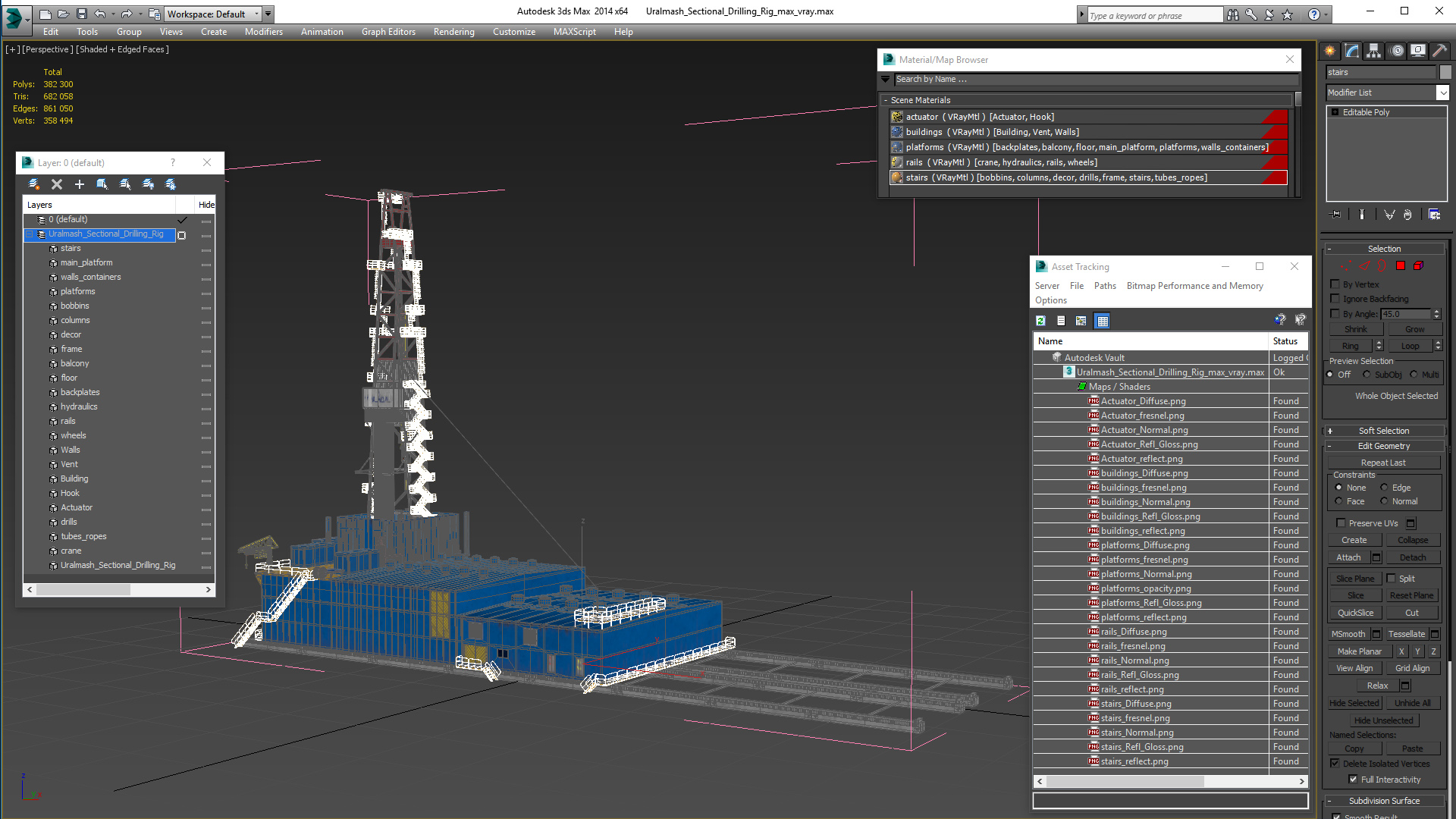Toggle Delete Isolated Vertices checkbox
This screenshot has width=1456, height=819.
pyautogui.click(x=1335, y=764)
